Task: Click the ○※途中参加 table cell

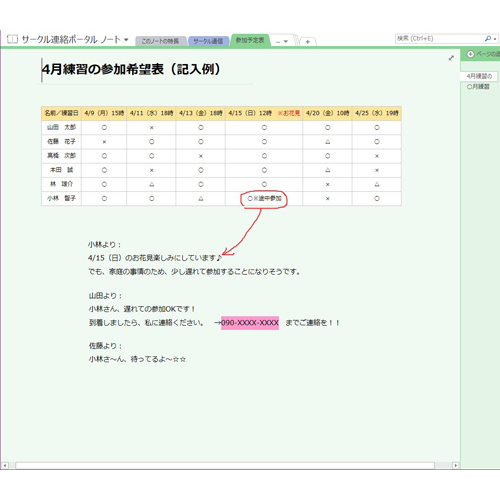Action: click(x=264, y=199)
